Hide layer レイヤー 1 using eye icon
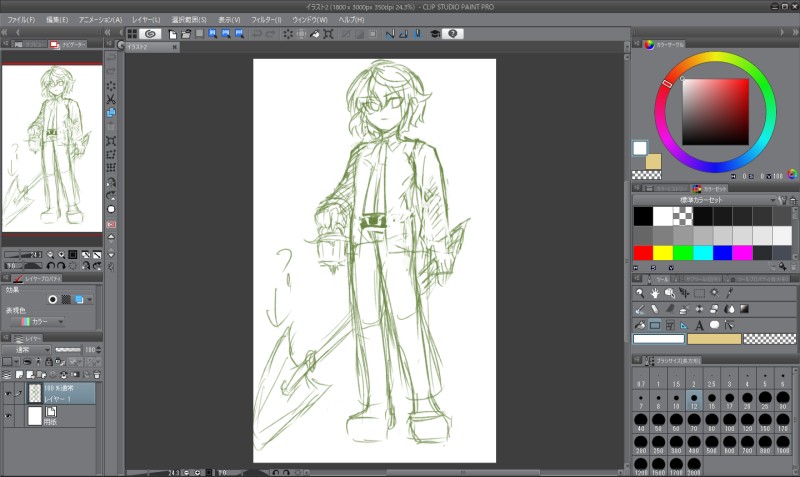Image resolution: width=800 pixels, height=477 pixels. click(x=8, y=394)
